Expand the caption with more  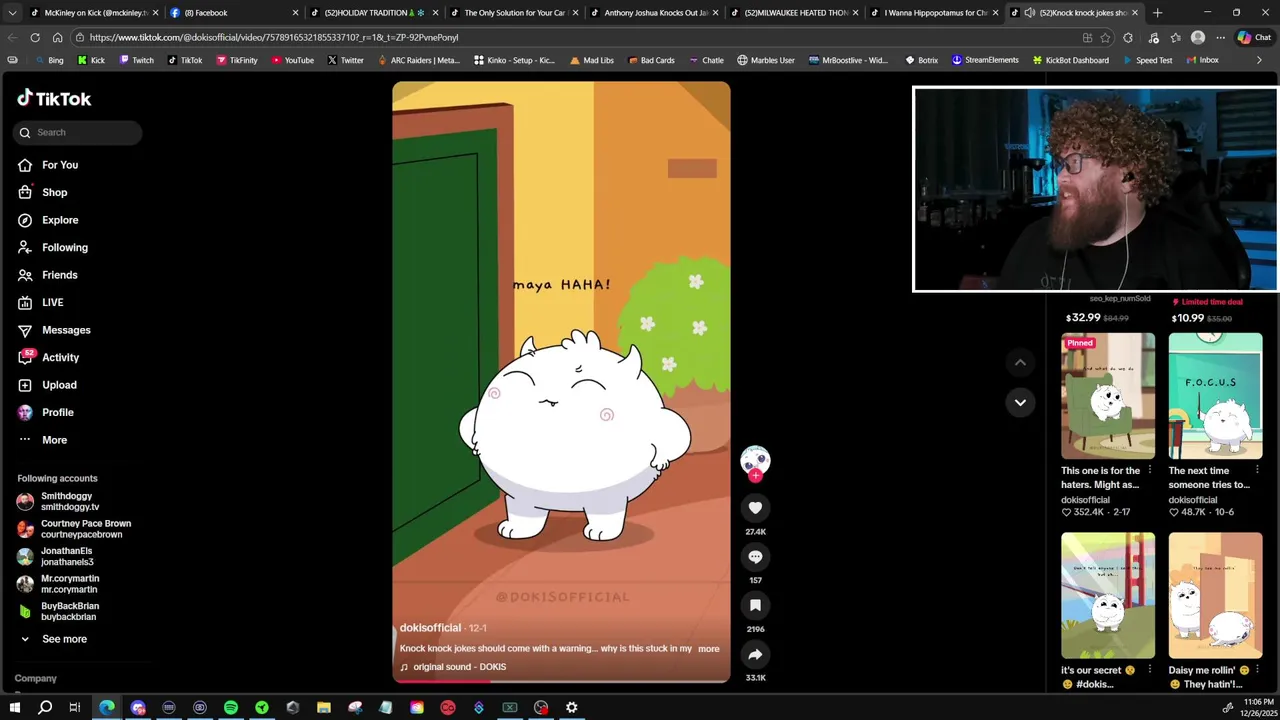point(708,649)
